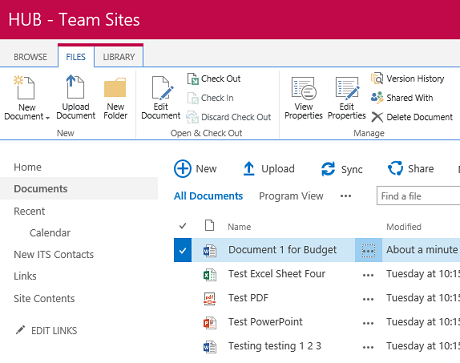Screen dimensions: 460x363
Task: Click the Edit Document icon
Action: [x=162, y=88]
